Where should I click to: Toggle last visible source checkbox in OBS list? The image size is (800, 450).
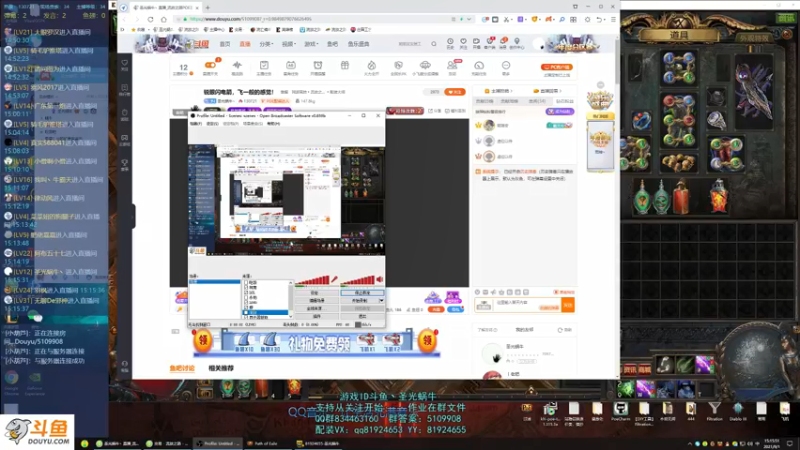246,317
